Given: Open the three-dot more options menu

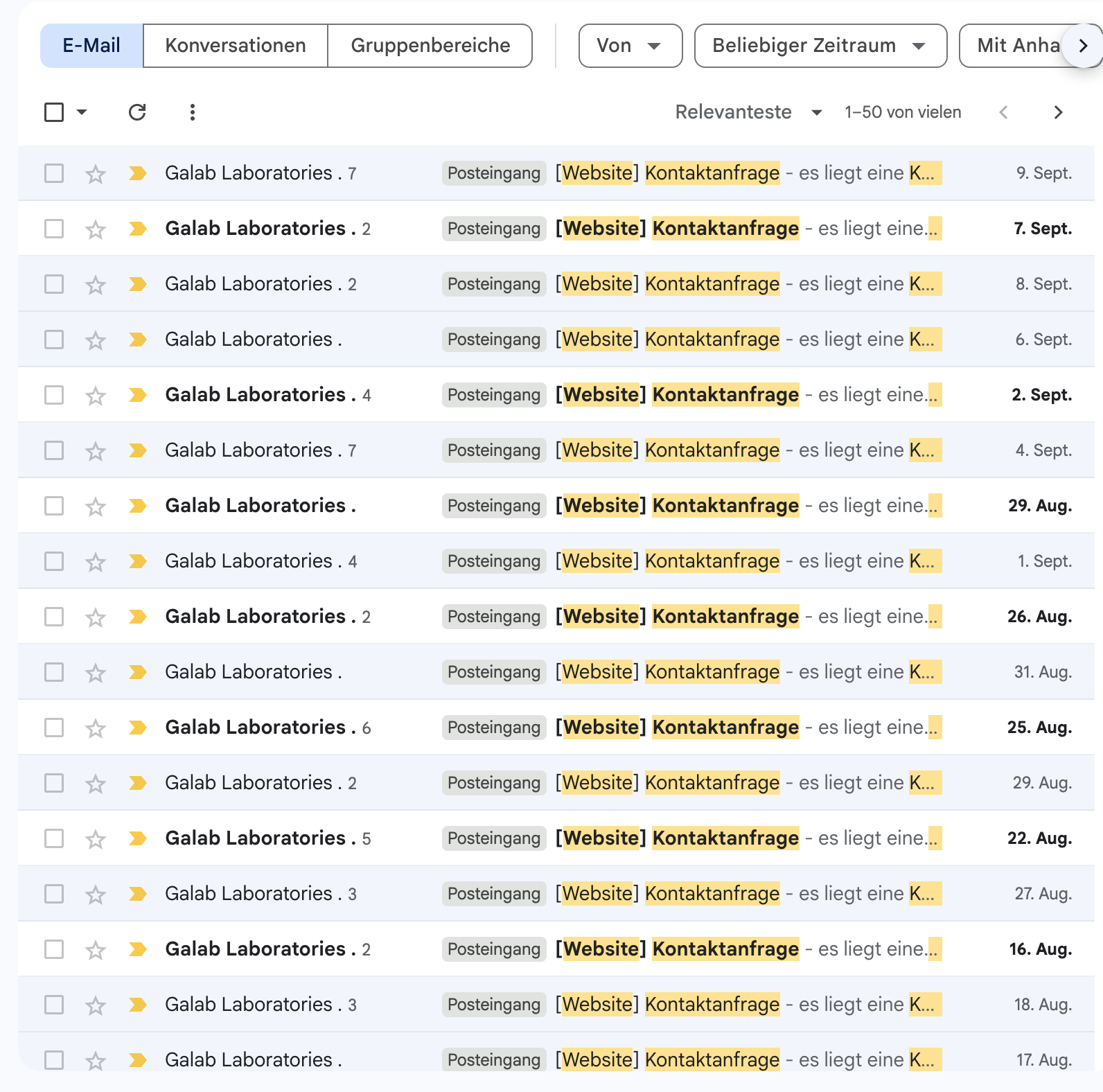Looking at the screenshot, I should 193,112.
